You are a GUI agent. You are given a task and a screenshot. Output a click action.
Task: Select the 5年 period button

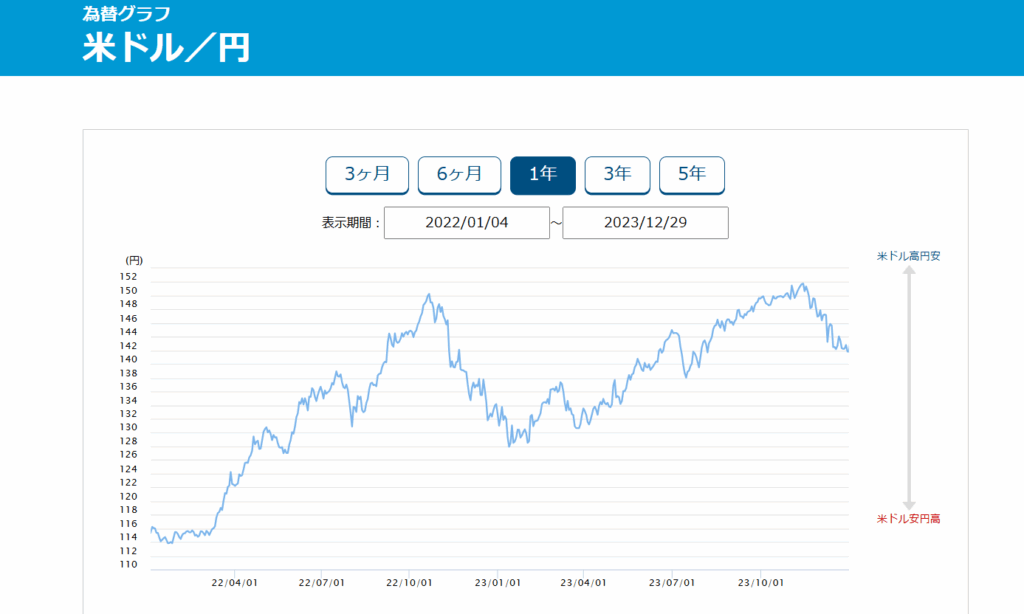pos(691,174)
